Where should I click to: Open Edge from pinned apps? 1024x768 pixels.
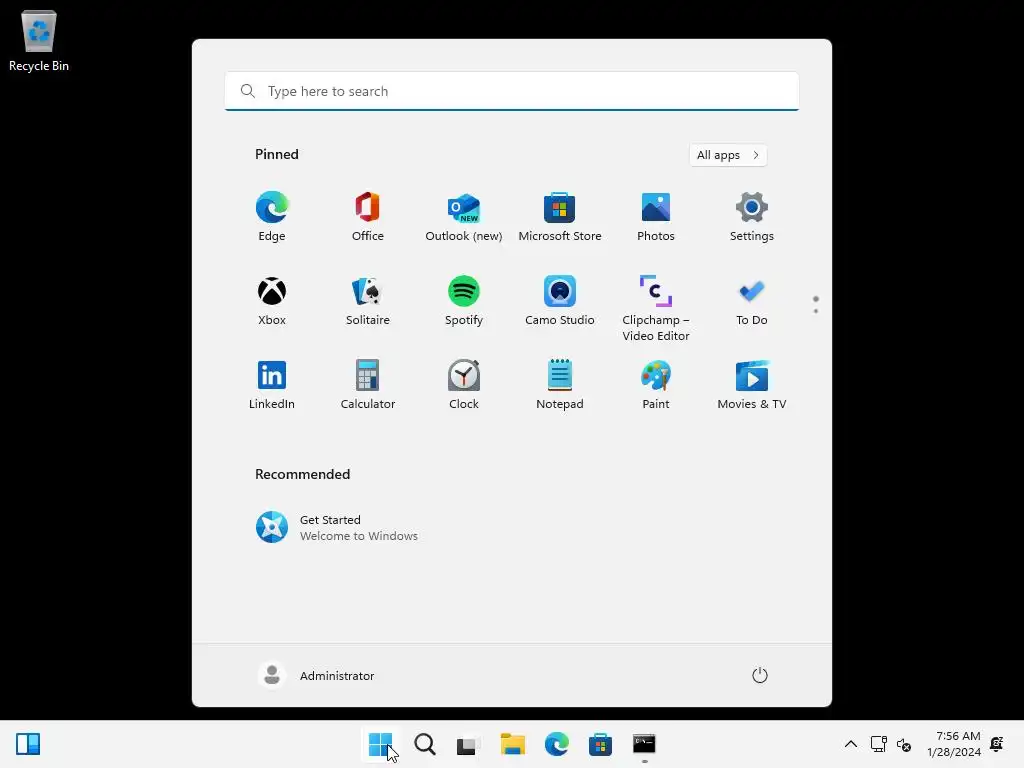(x=272, y=216)
